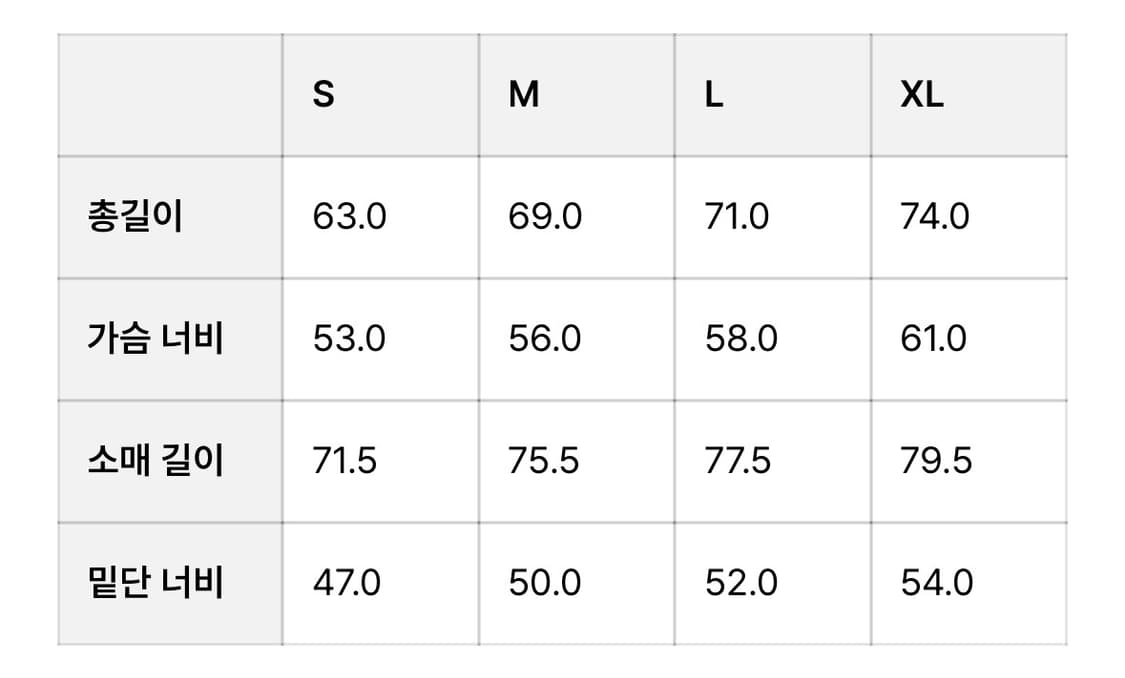Viewport: 1125px width, 678px height.
Task: Select the XL size column header
Action: coord(921,95)
